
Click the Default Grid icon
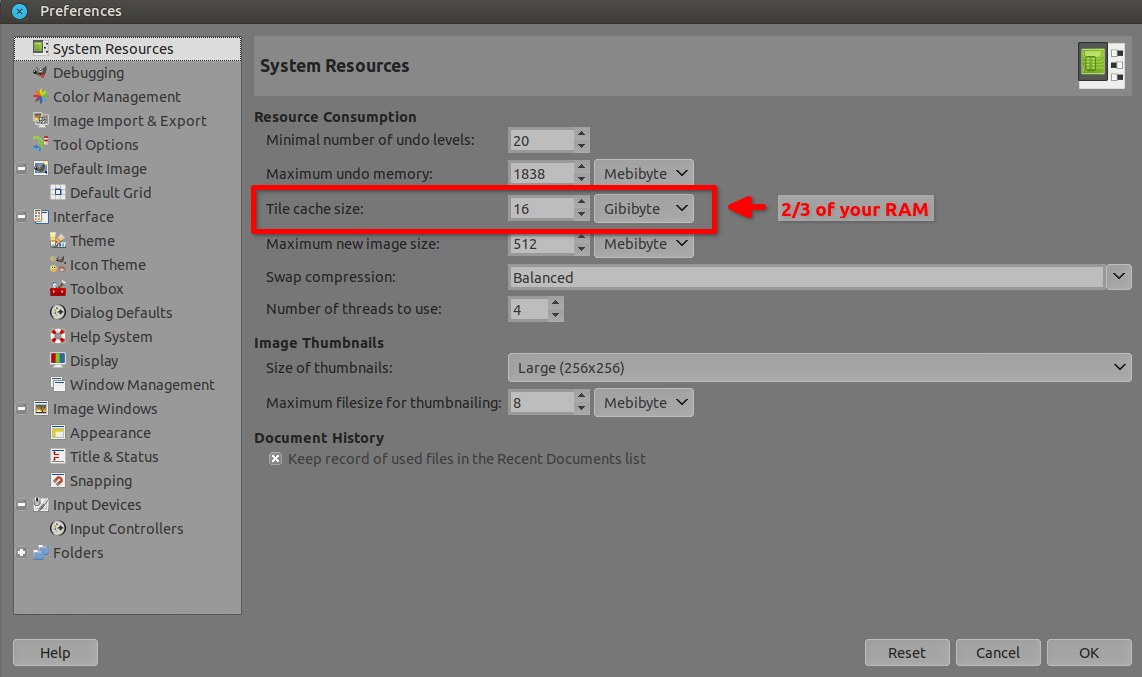point(58,192)
